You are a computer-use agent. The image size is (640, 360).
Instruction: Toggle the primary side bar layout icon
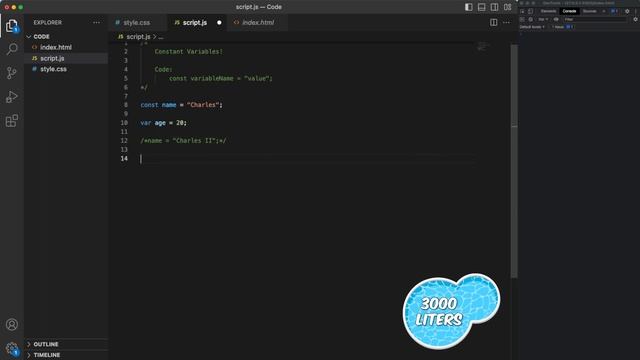click(469, 7)
